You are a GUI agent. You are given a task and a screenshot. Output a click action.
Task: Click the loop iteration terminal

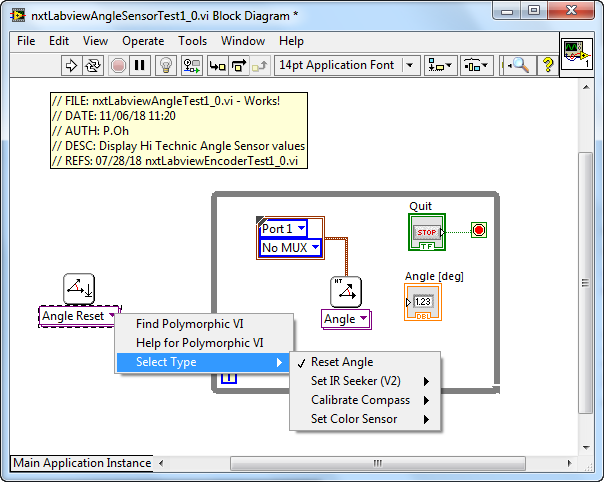click(229, 378)
